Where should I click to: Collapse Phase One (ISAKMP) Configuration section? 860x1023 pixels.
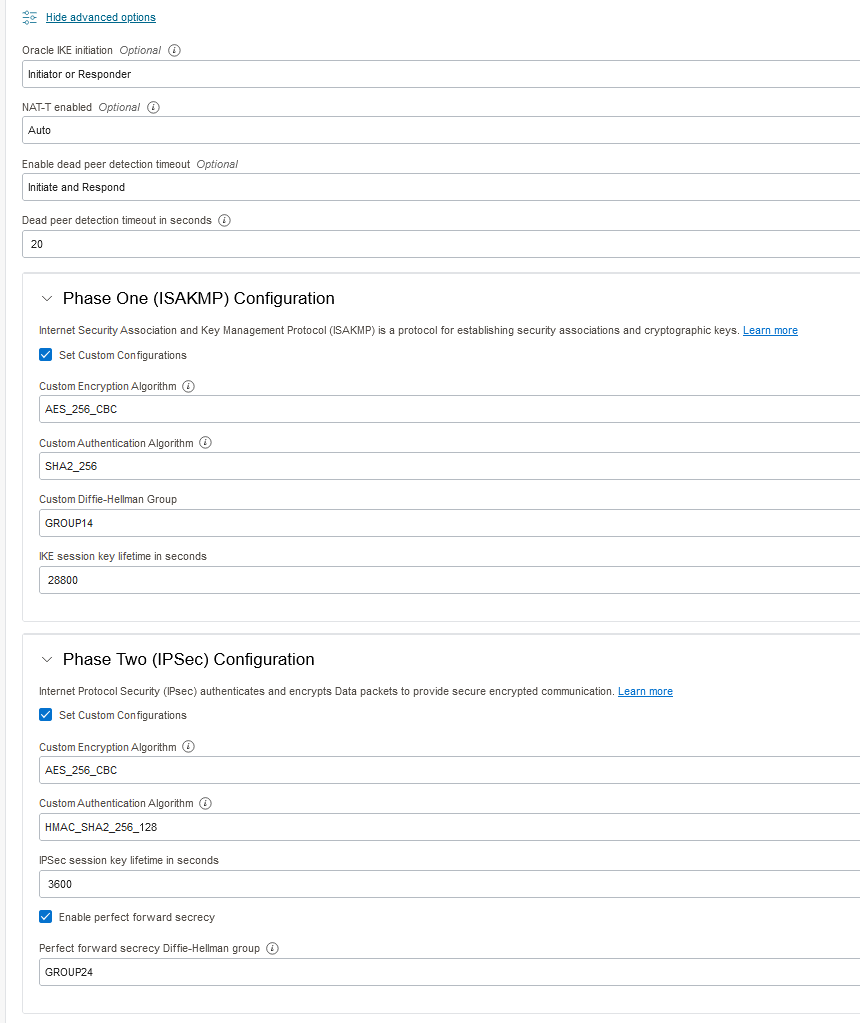pyautogui.click(x=47, y=298)
